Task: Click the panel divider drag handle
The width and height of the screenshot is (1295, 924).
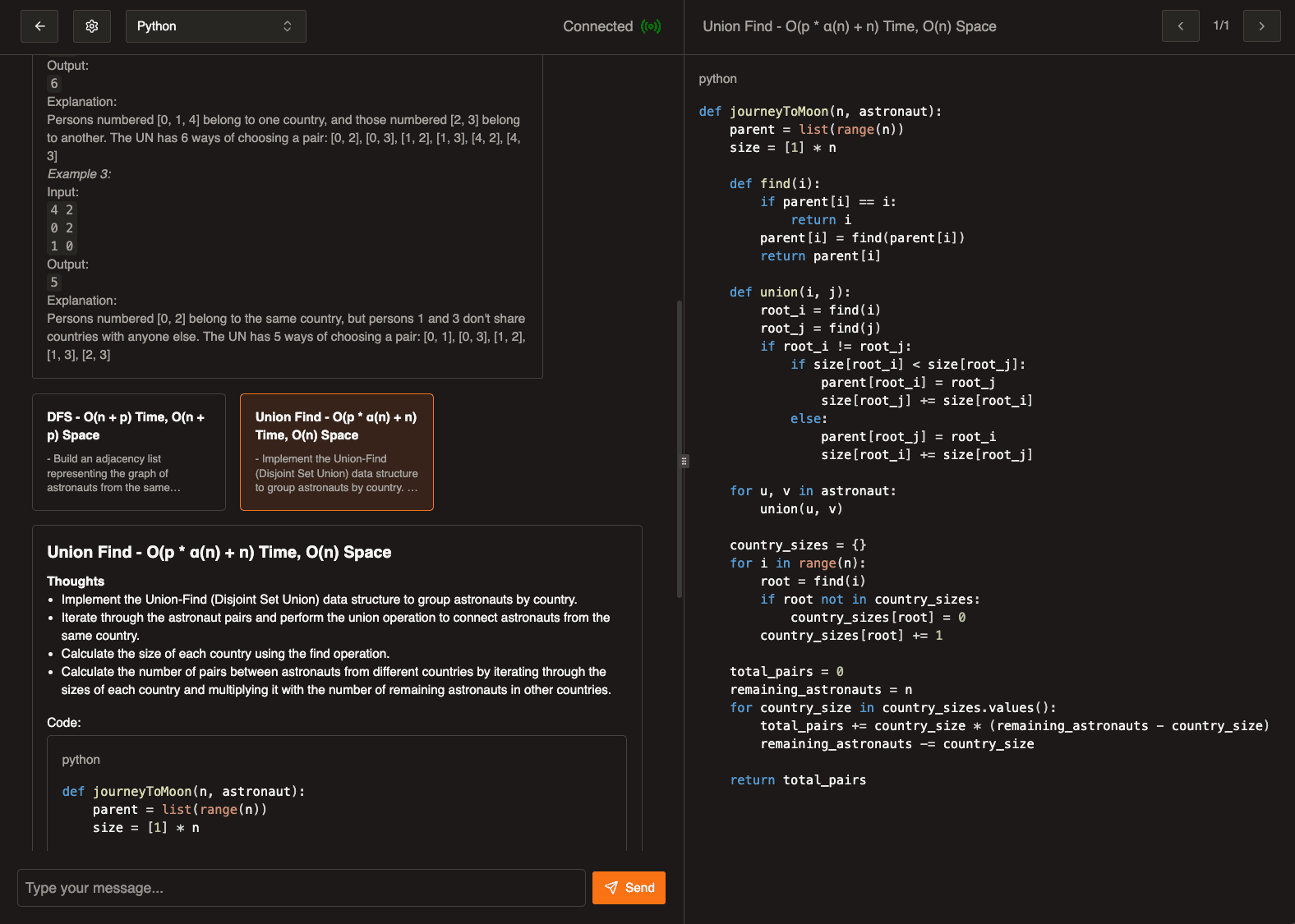Action: pos(684,462)
